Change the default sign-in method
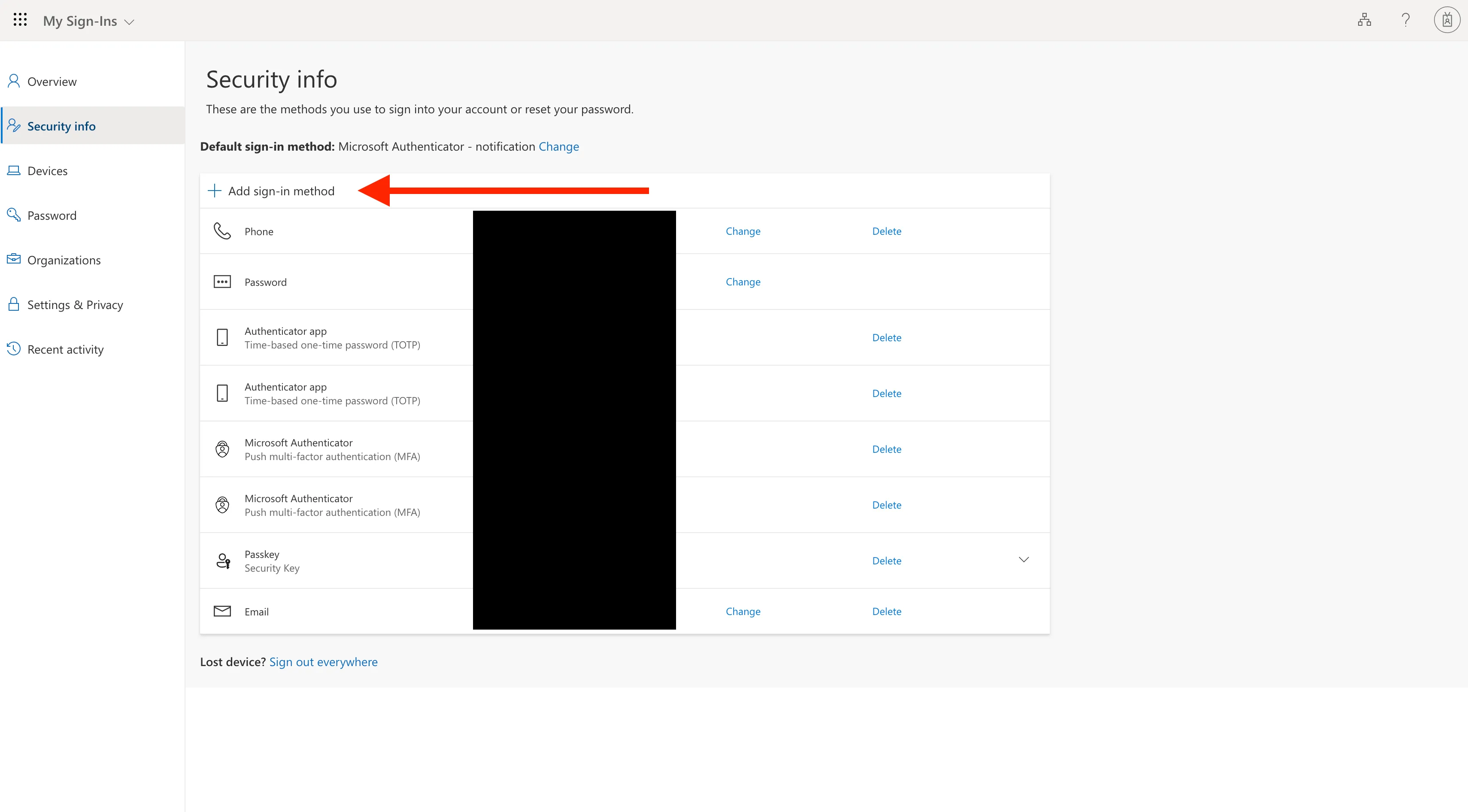Screen dimensions: 1468x812 (x=558, y=146)
